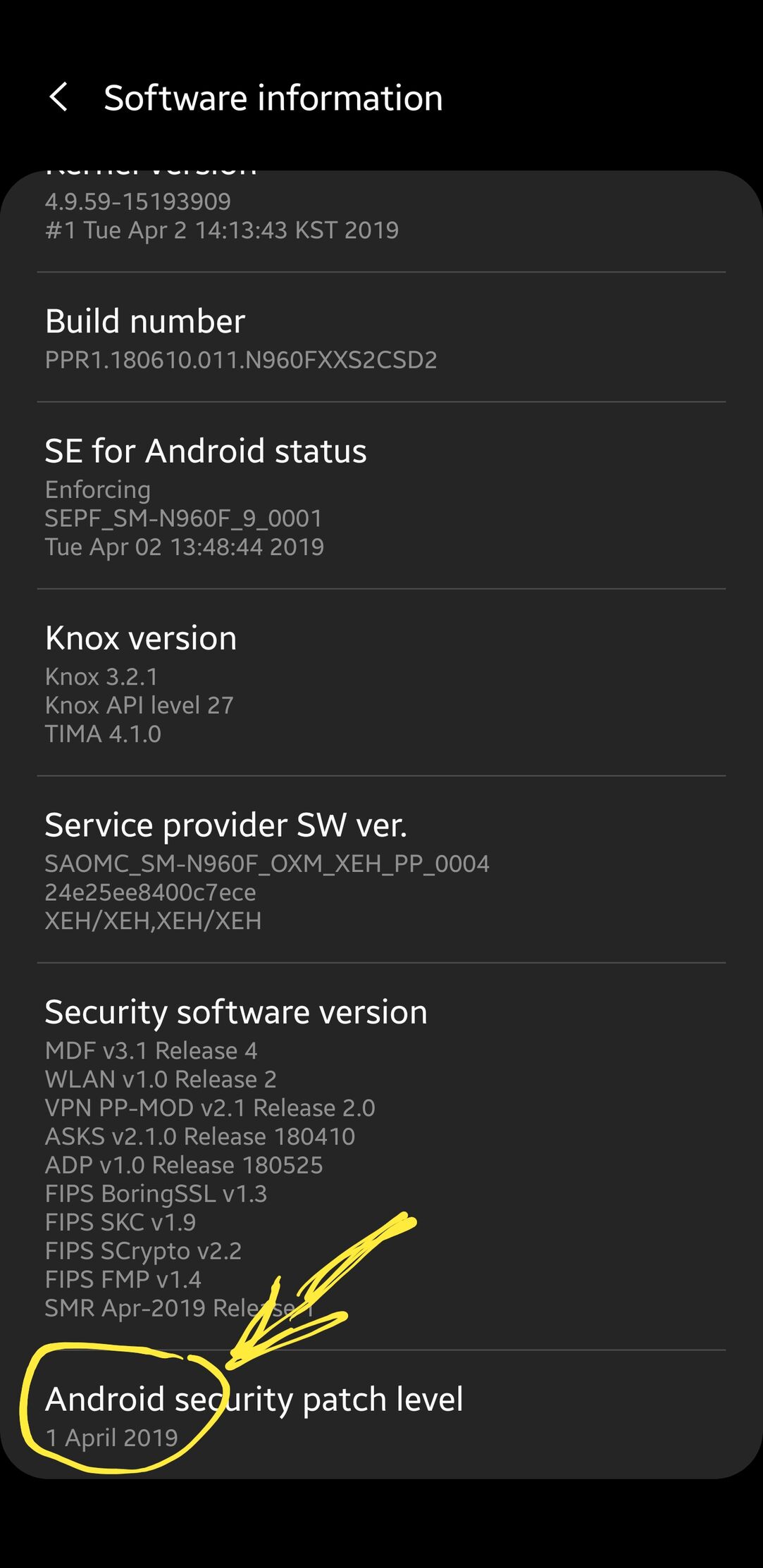Tap the FIPS BoringSSL v1.3 line
This screenshot has width=763, height=1568.
click(156, 1194)
